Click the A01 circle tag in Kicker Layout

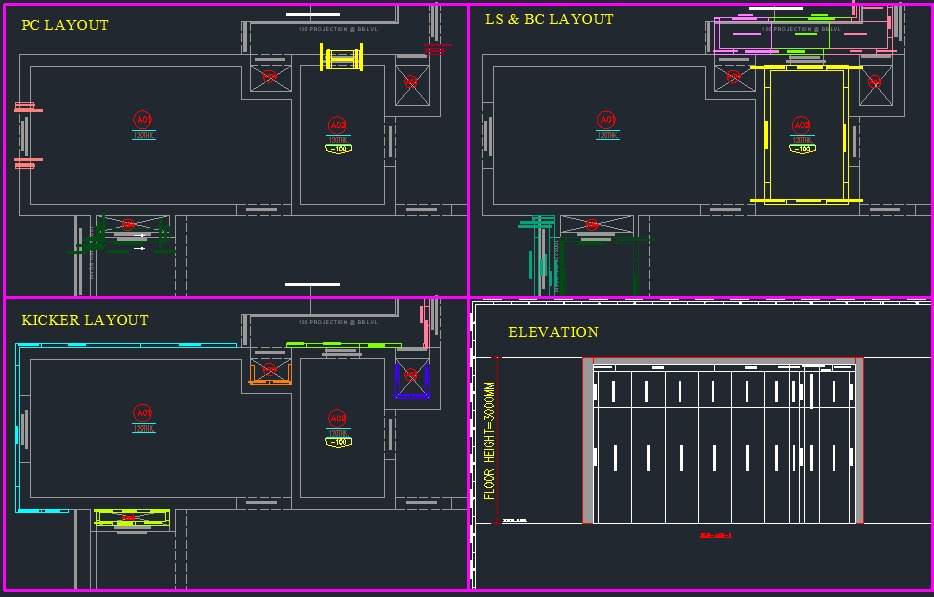(143, 413)
